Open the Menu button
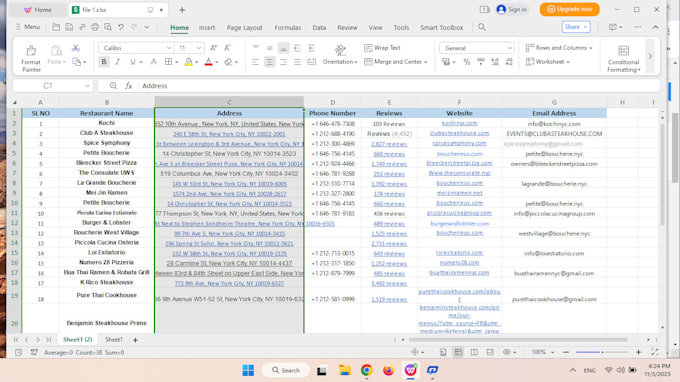This screenshot has height=382, width=680. tap(28, 27)
